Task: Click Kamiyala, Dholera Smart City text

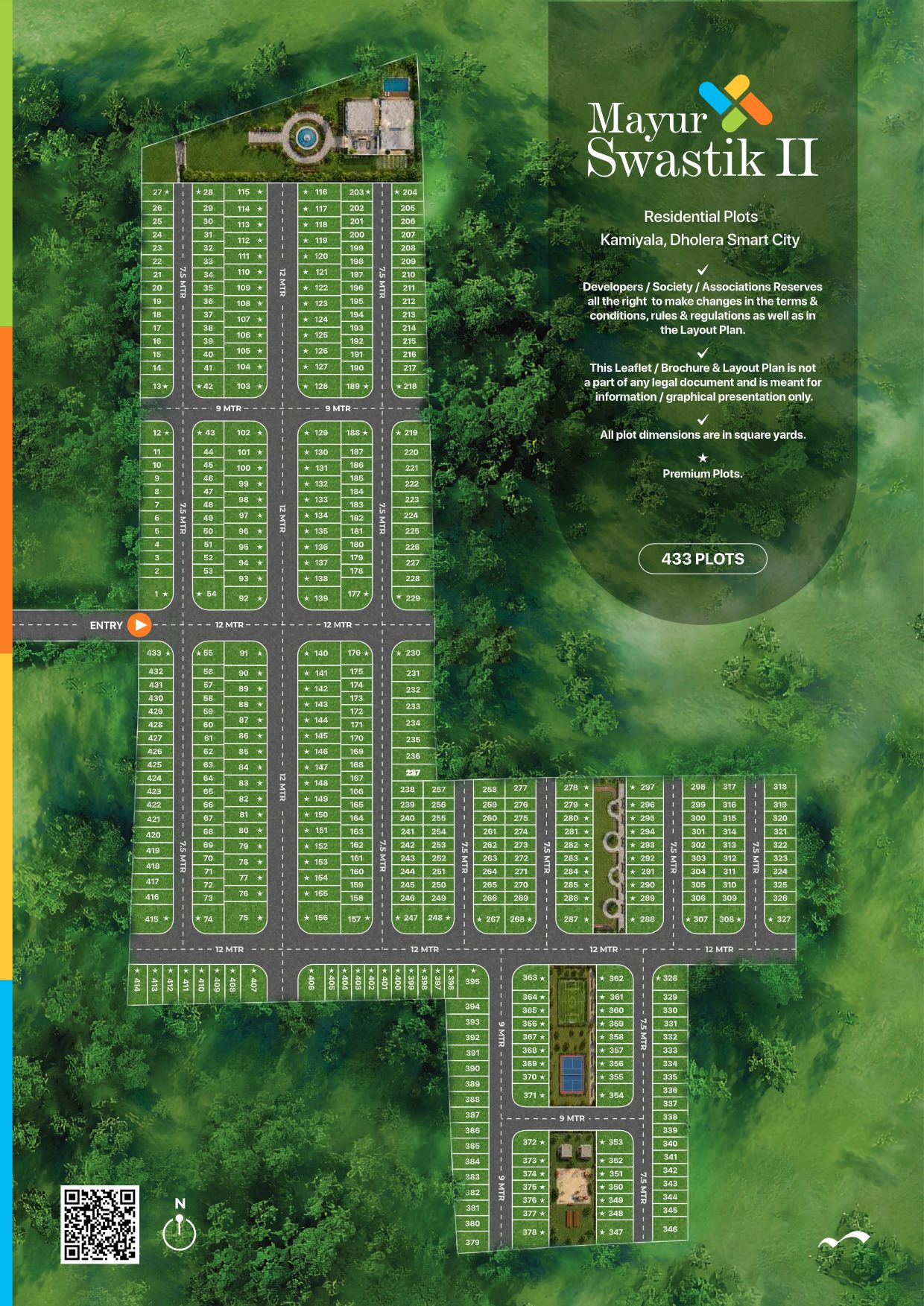Action: 700,240
